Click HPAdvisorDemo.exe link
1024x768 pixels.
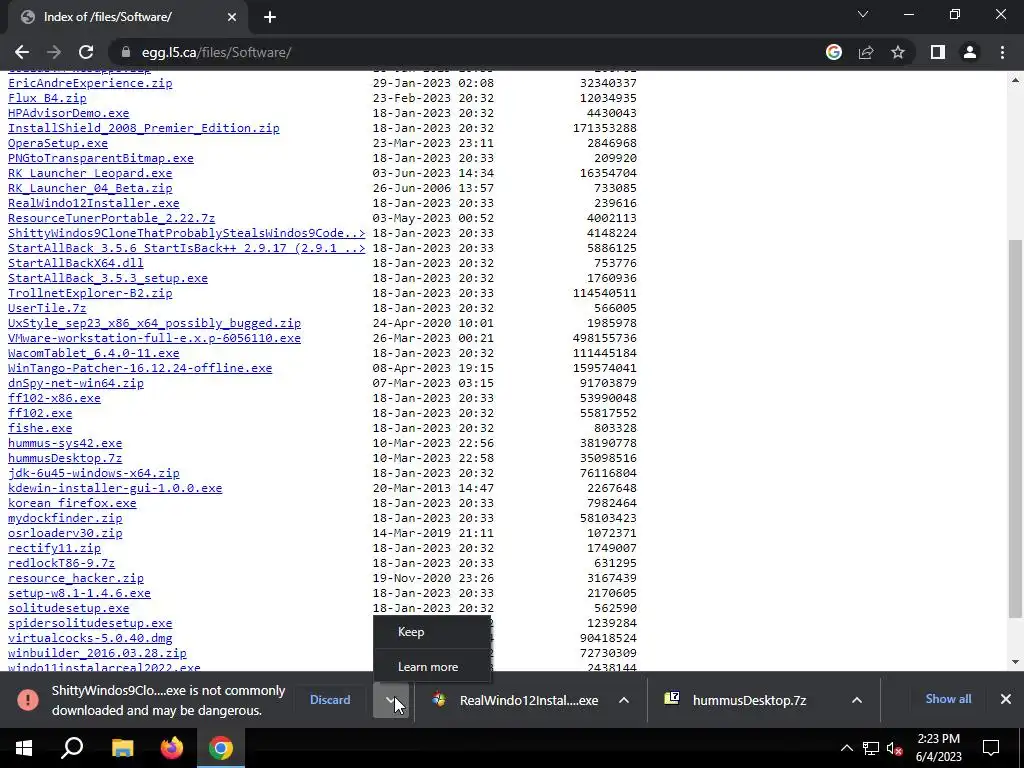click(x=69, y=113)
